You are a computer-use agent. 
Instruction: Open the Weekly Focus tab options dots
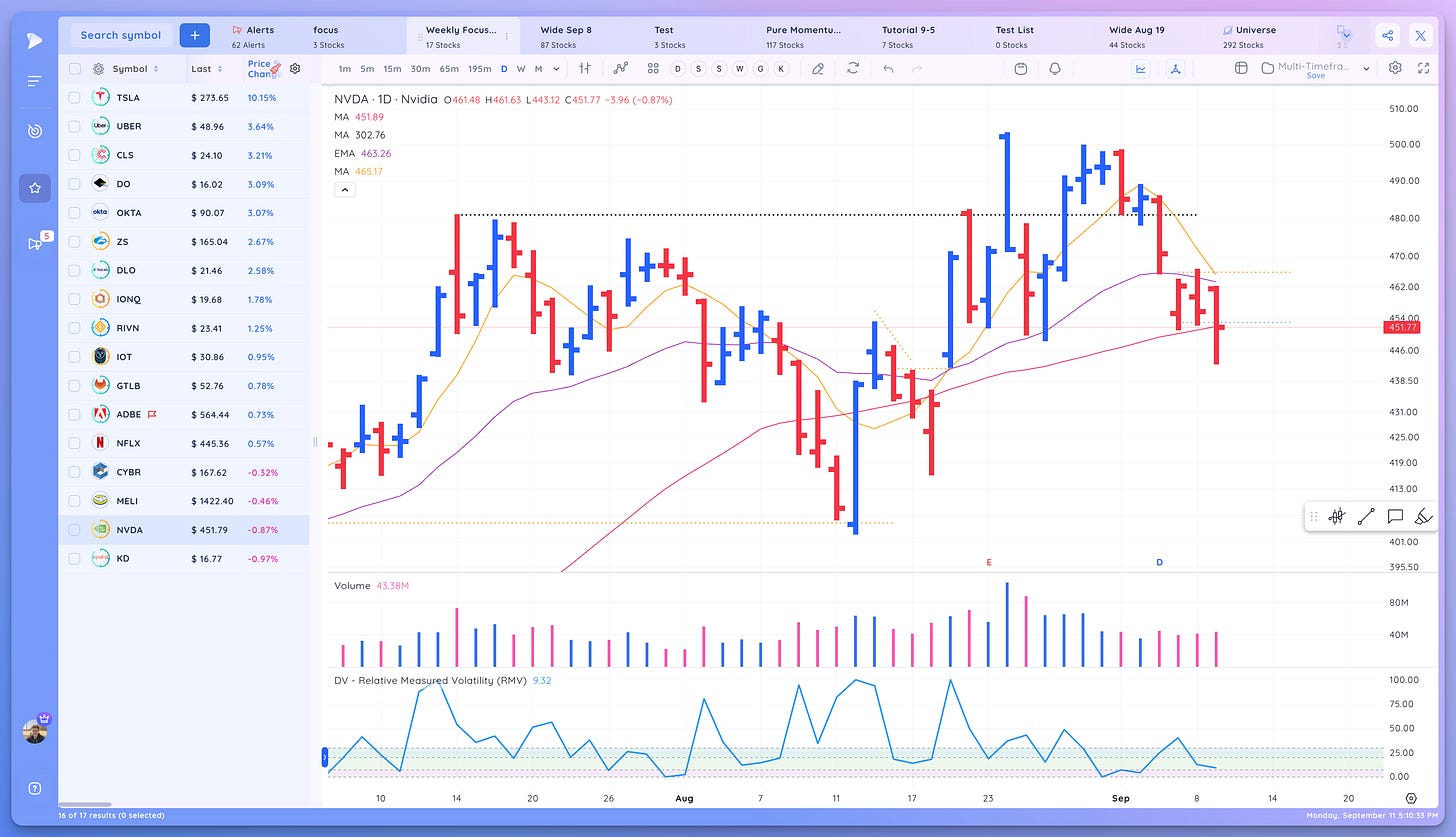(506, 36)
